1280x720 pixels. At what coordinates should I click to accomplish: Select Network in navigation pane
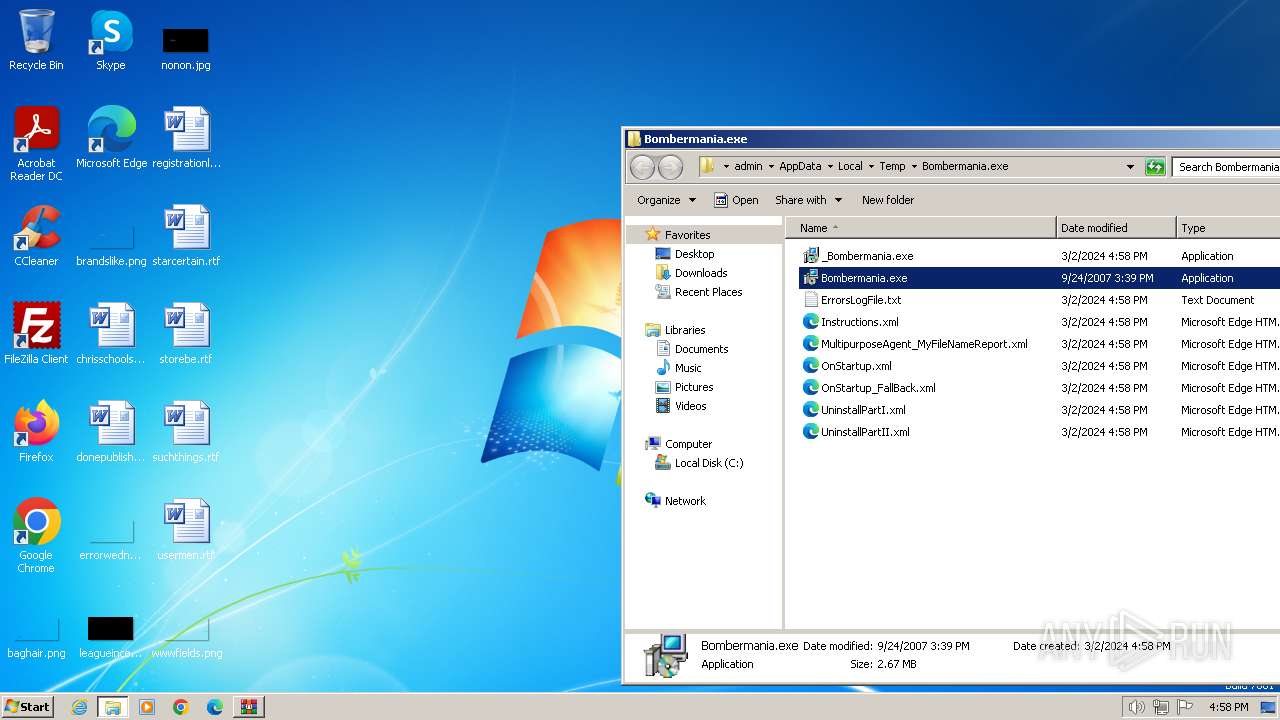[685, 501]
